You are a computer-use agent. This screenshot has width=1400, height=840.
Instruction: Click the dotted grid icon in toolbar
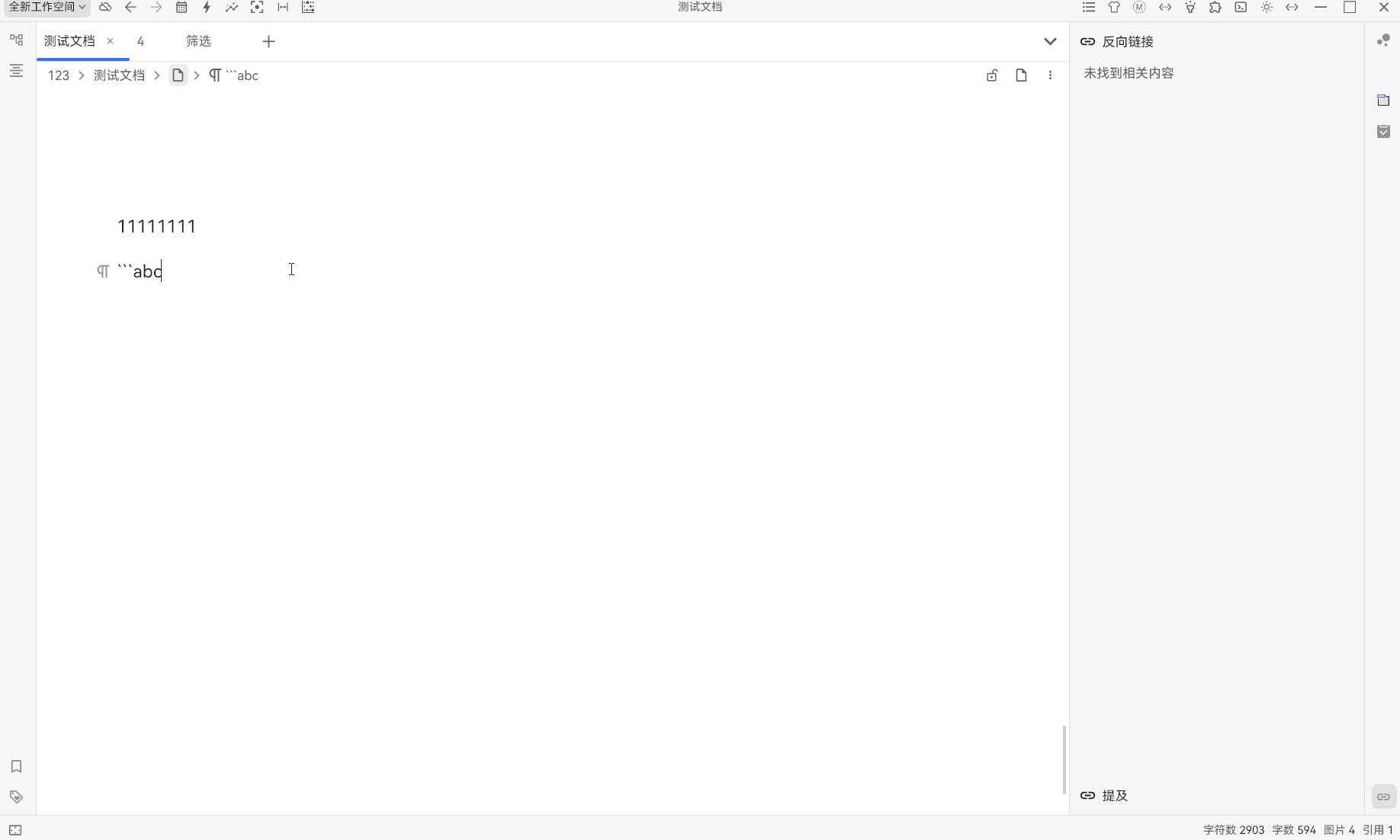(308, 8)
